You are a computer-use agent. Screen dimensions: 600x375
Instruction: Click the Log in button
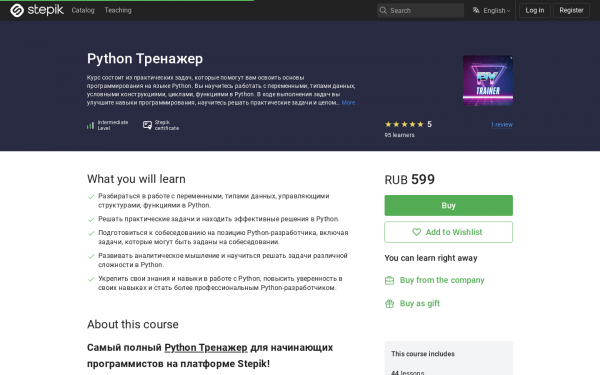pos(535,10)
